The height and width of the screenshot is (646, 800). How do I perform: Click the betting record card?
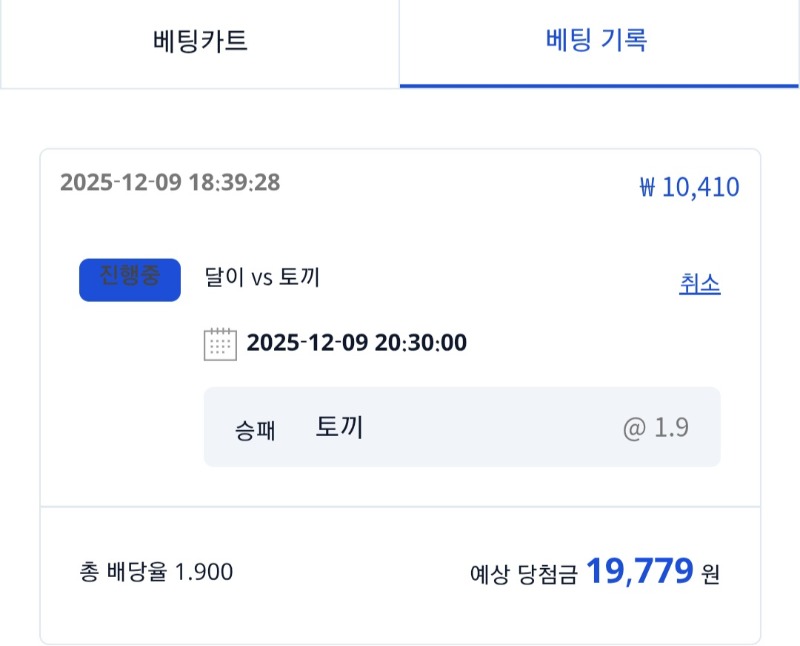pyautogui.click(x=400, y=390)
